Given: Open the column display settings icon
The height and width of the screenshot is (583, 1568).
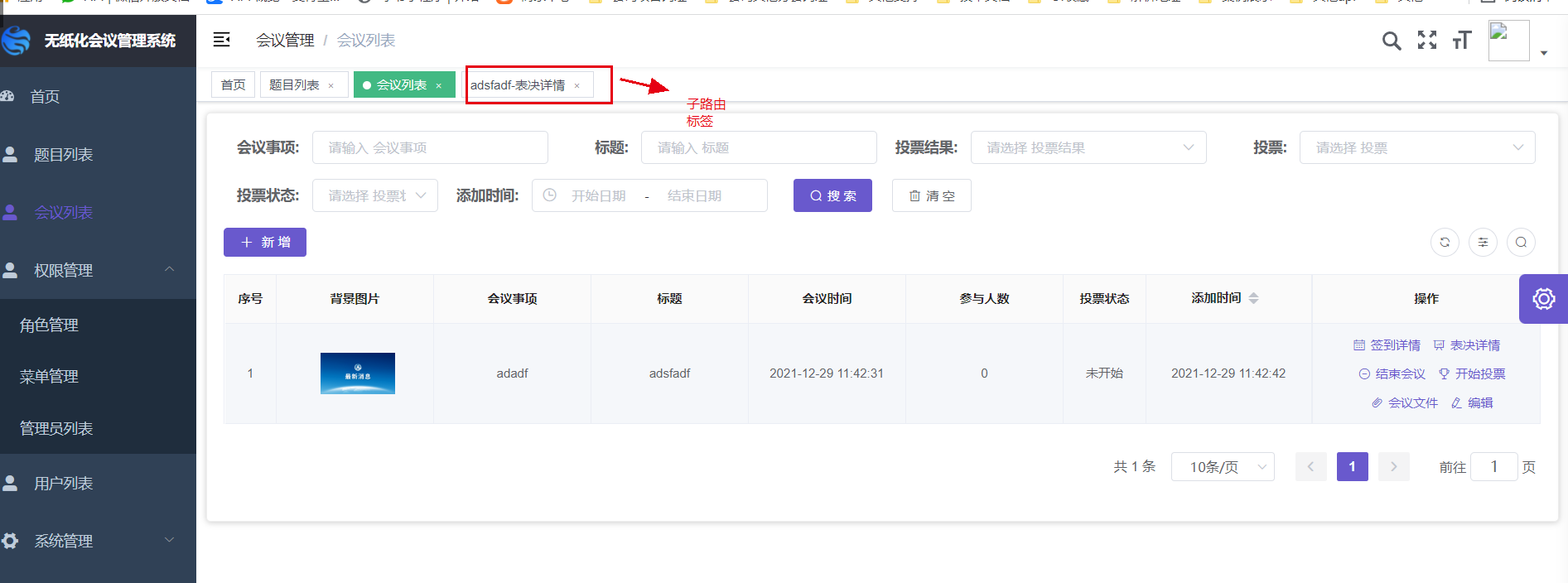Looking at the screenshot, I should point(1483,243).
